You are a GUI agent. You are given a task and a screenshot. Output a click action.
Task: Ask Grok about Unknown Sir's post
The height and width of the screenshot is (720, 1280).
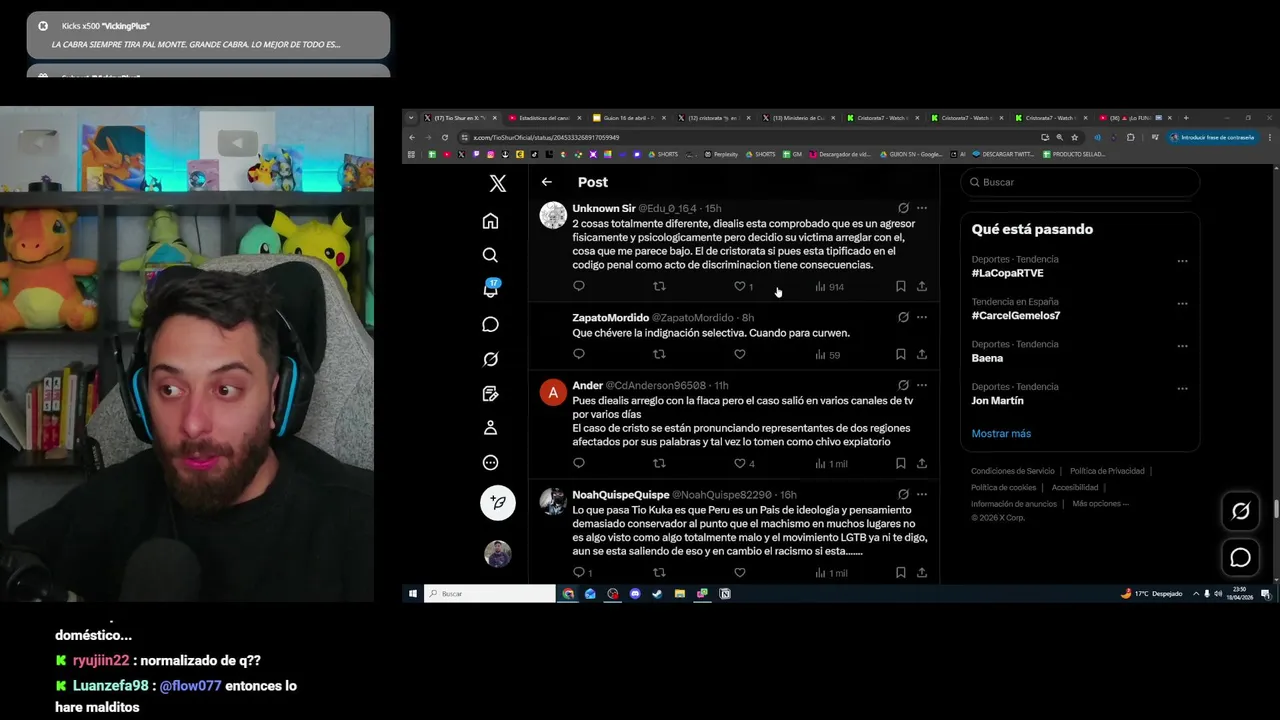click(x=903, y=208)
